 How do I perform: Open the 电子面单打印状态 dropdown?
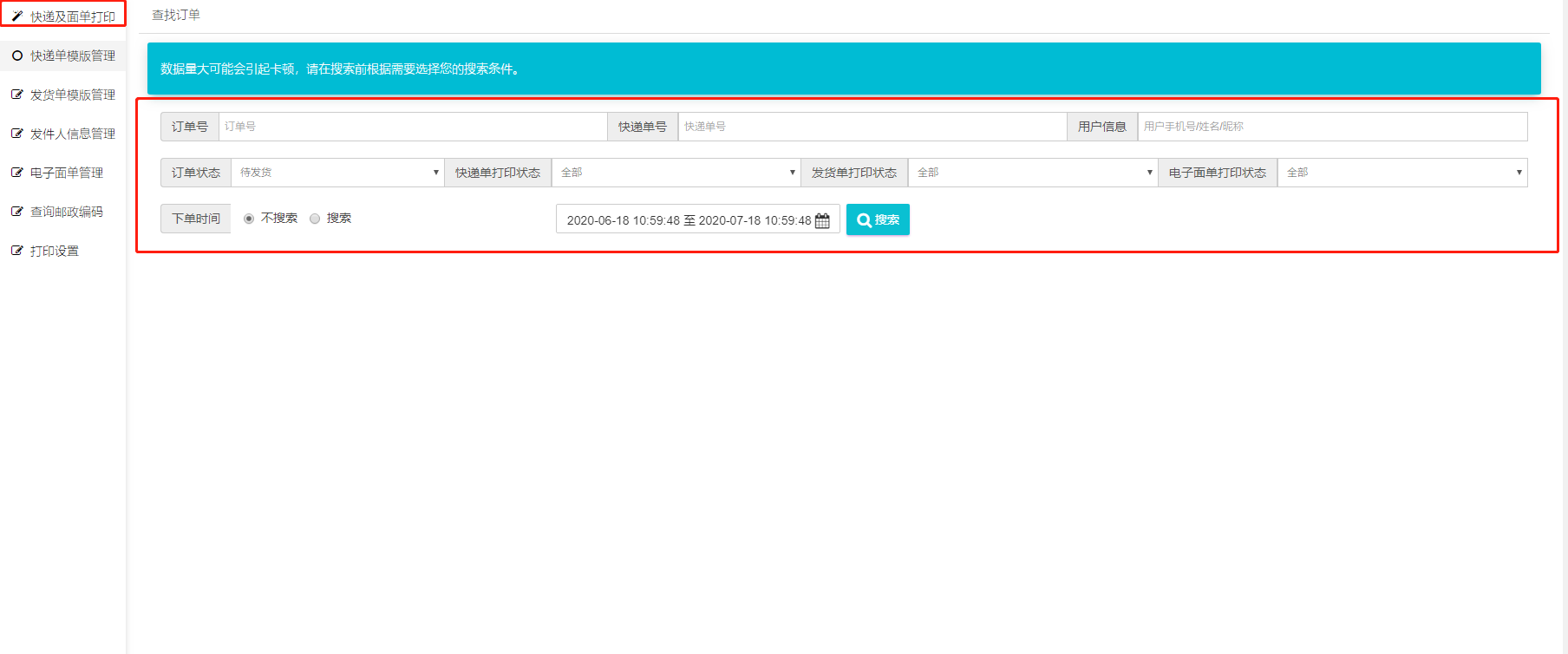pyautogui.click(x=1402, y=173)
